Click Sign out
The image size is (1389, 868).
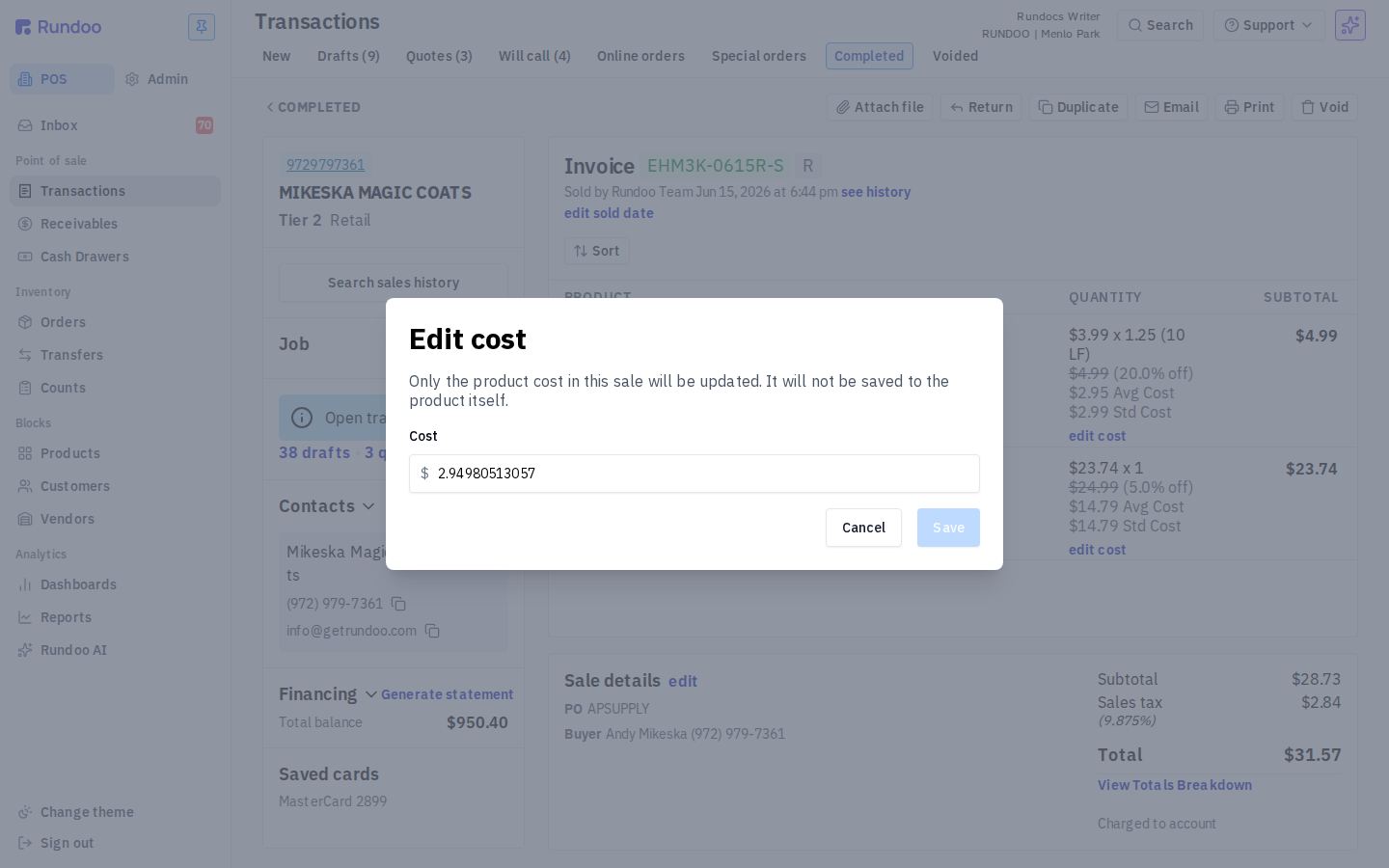point(115,843)
